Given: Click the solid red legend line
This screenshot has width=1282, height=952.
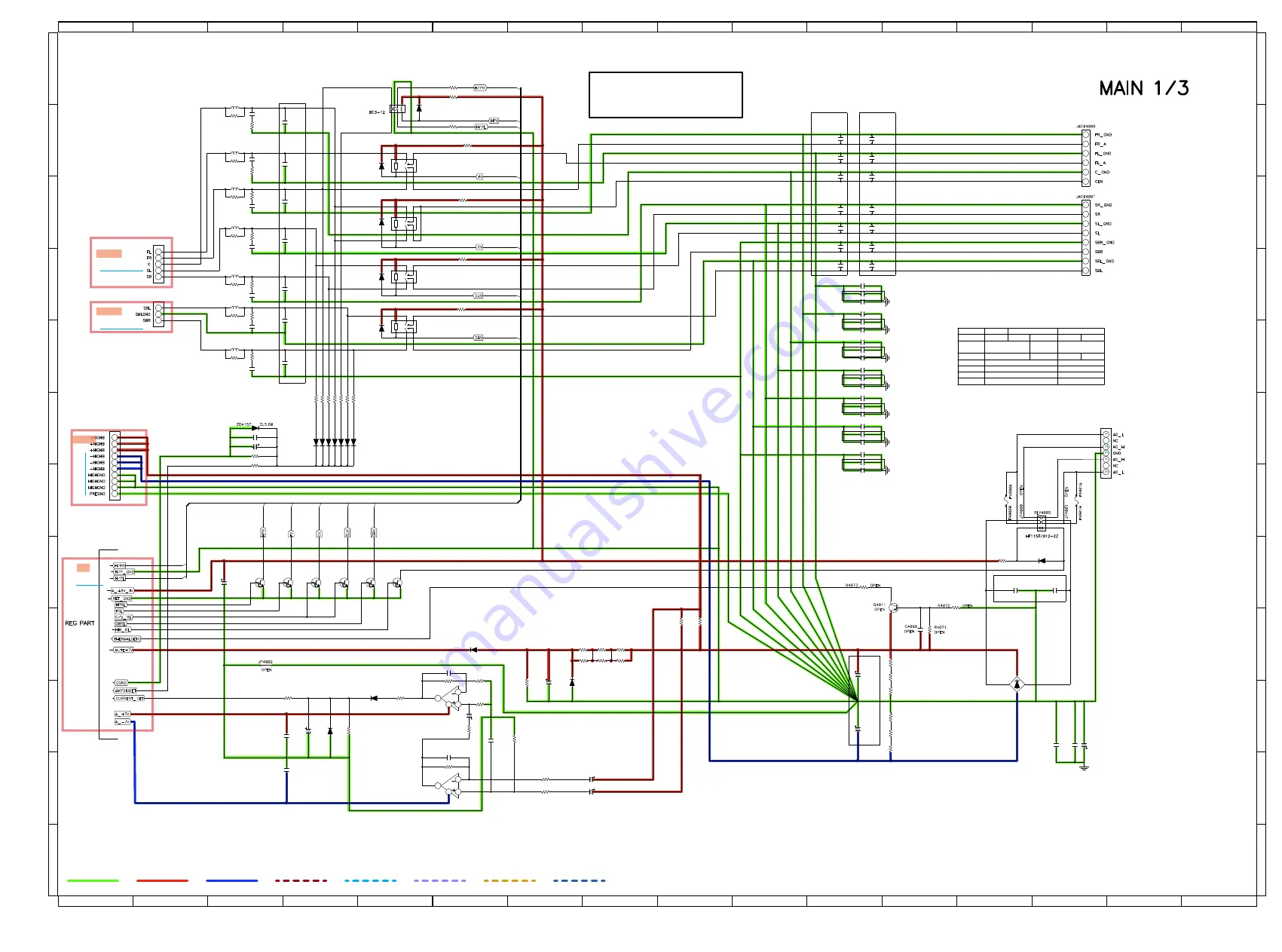Looking at the screenshot, I should click(x=163, y=880).
